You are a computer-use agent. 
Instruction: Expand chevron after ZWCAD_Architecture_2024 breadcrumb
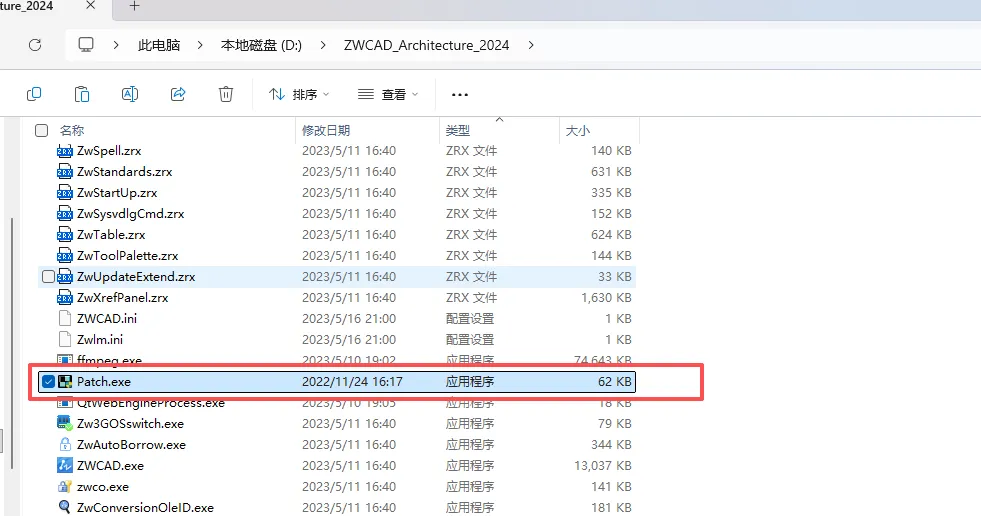tap(531, 45)
